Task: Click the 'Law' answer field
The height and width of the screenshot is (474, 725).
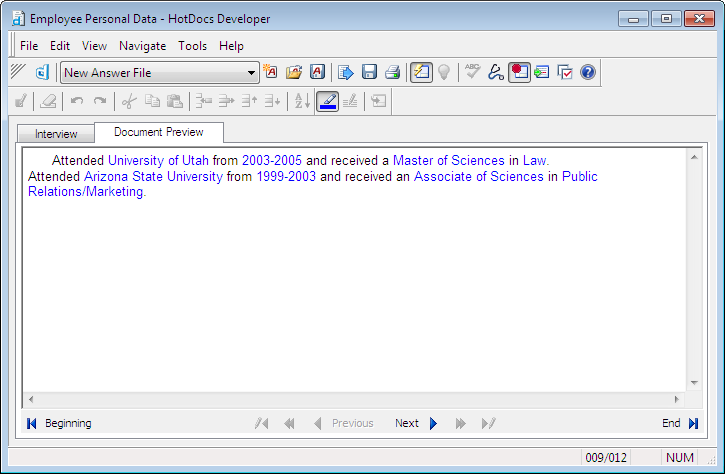Action: (x=535, y=160)
